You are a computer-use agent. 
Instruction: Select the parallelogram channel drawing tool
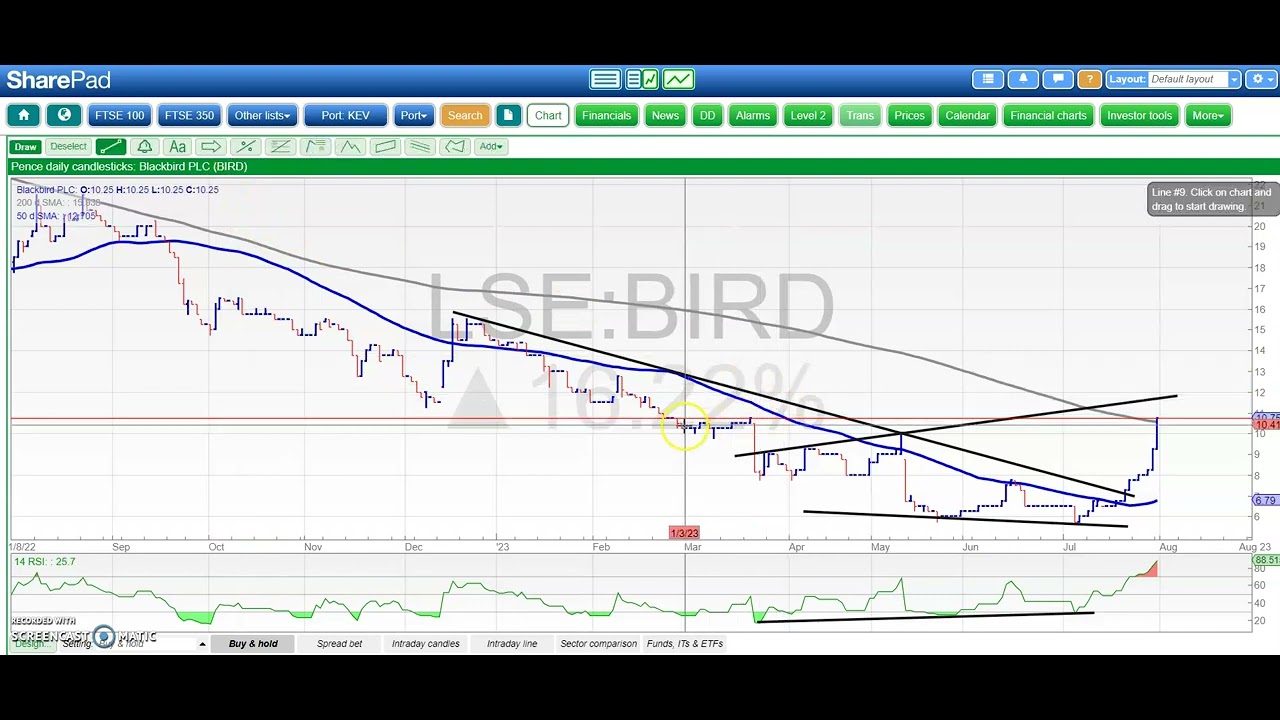point(385,146)
